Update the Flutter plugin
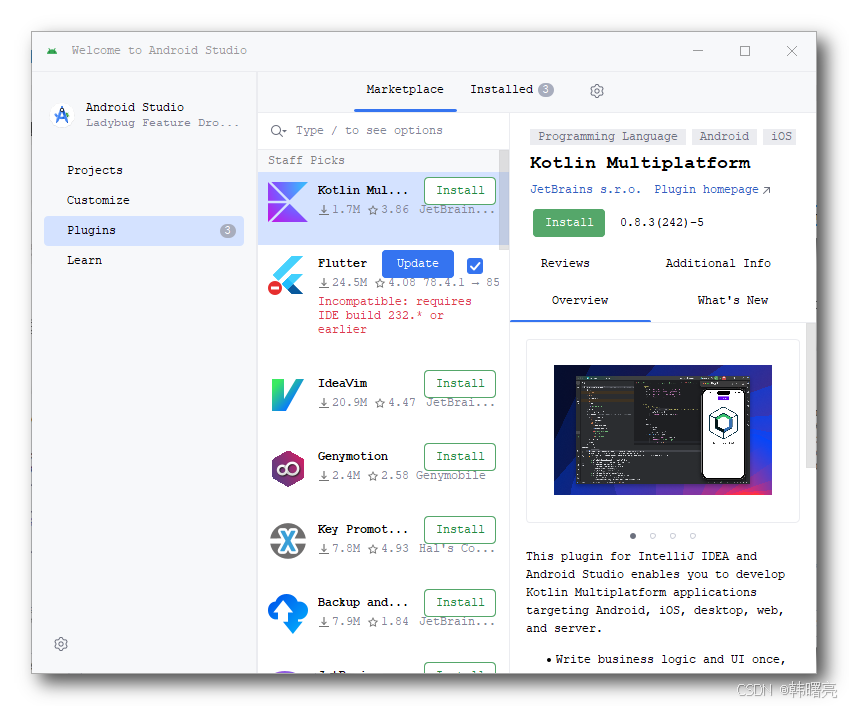Viewport: 849px width, 706px height. (x=417, y=264)
